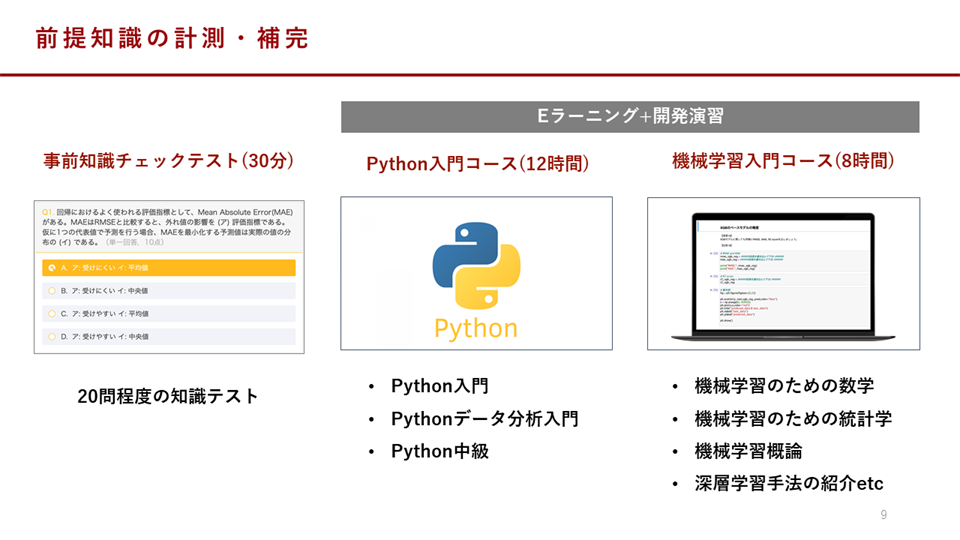Click the 機械学習概論 bullet item
This screenshot has height=540, width=960.
tap(748, 451)
